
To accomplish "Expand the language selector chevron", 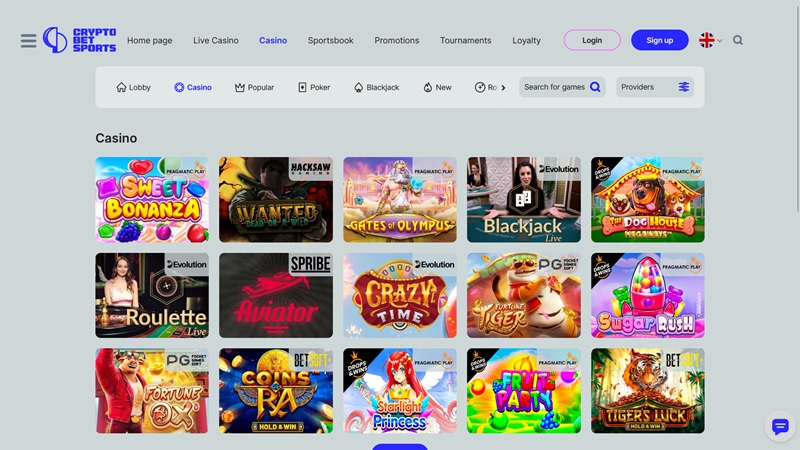I will click(719, 41).
